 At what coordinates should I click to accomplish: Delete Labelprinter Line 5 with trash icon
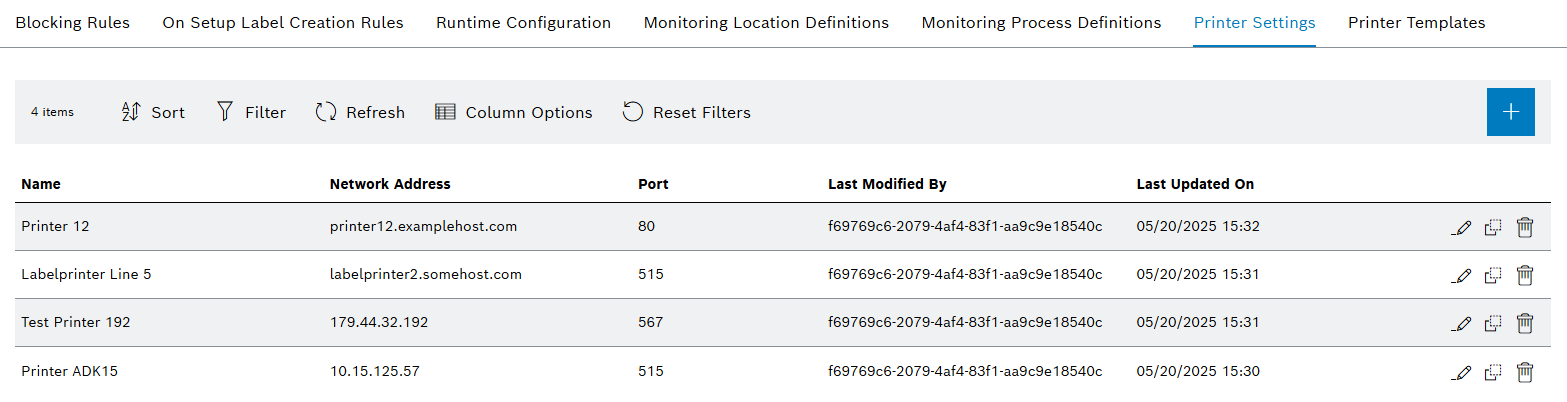(1525, 274)
